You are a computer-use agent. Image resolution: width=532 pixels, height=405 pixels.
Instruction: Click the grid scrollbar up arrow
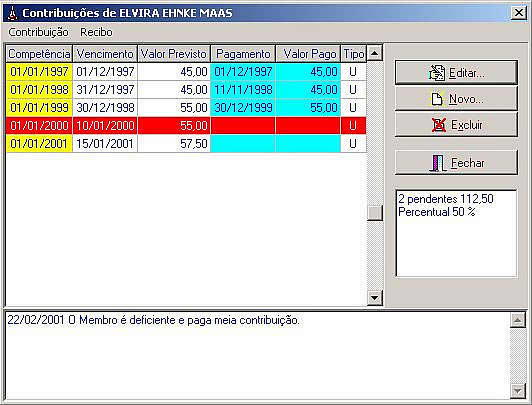tap(375, 53)
